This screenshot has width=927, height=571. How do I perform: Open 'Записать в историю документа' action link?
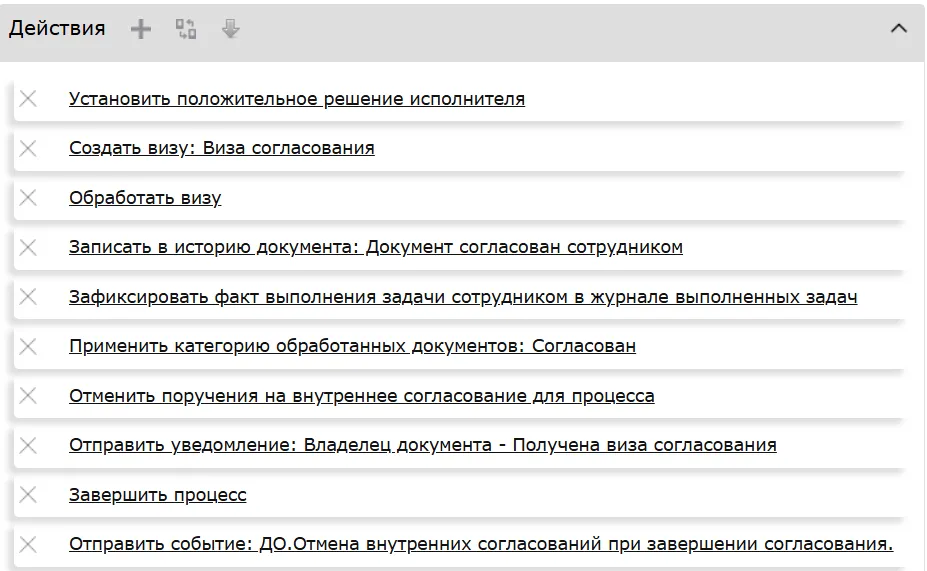[375, 247]
